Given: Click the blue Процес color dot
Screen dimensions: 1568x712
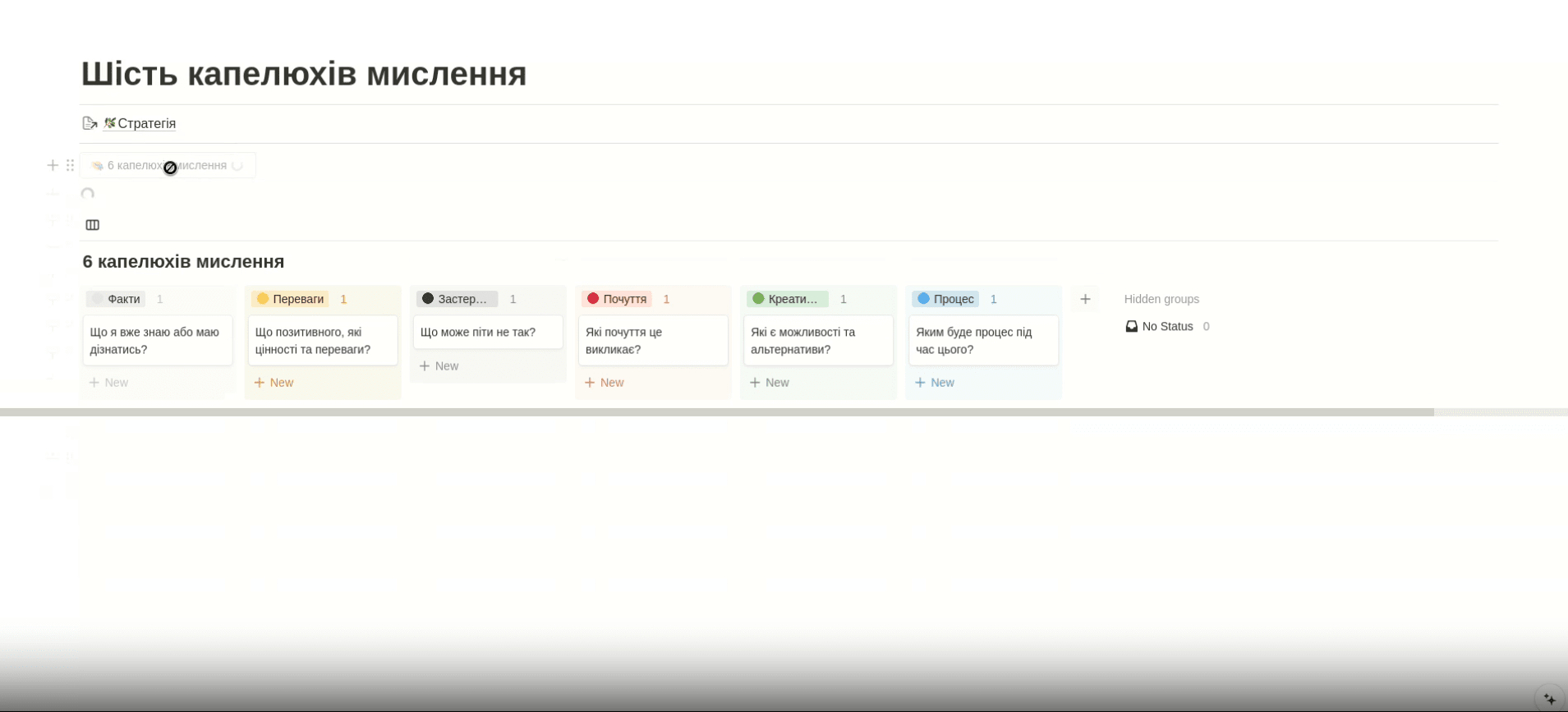Looking at the screenshot, I should coord(923,299).
